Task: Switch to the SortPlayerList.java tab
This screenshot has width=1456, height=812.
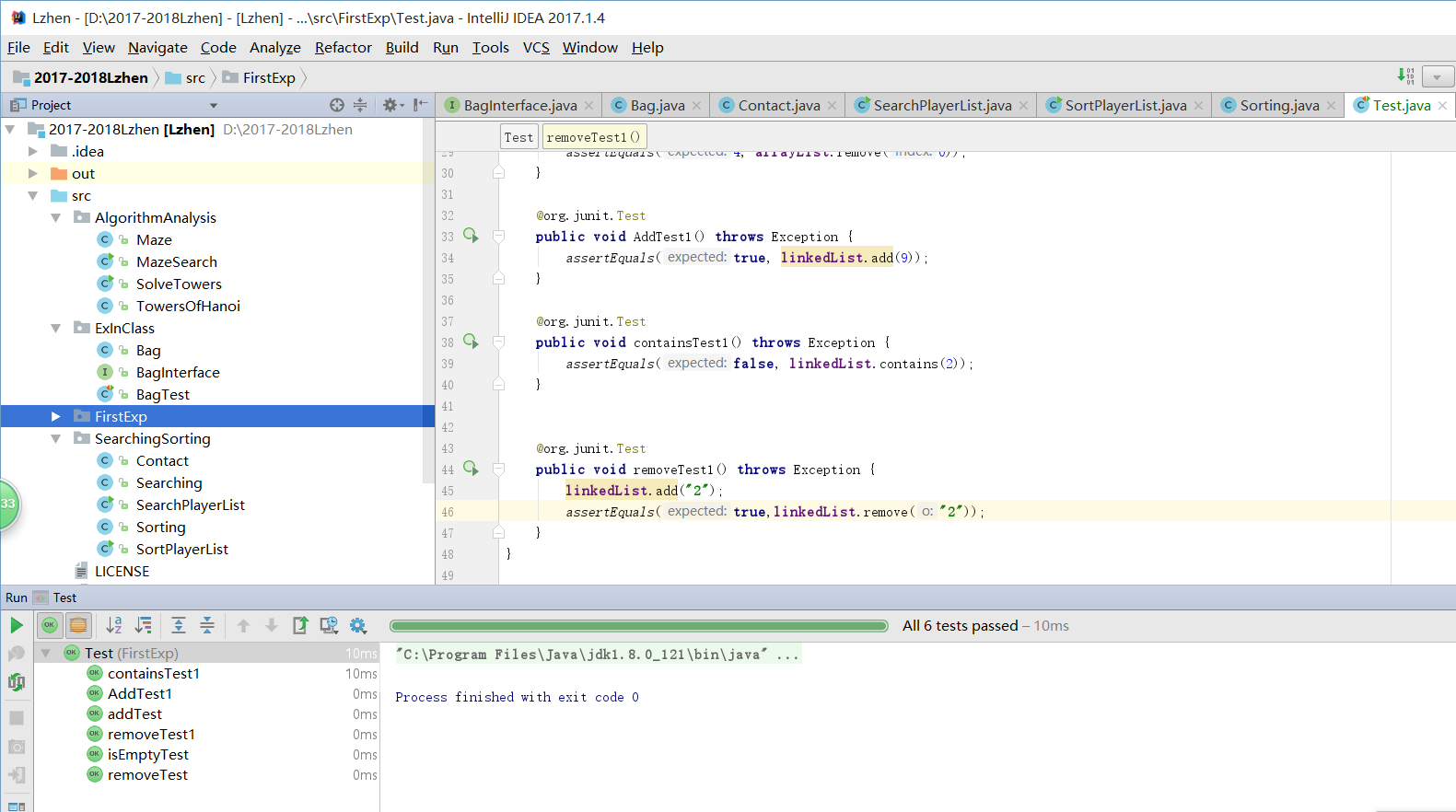Action: pyautogui.click(x=1125, y=106)
